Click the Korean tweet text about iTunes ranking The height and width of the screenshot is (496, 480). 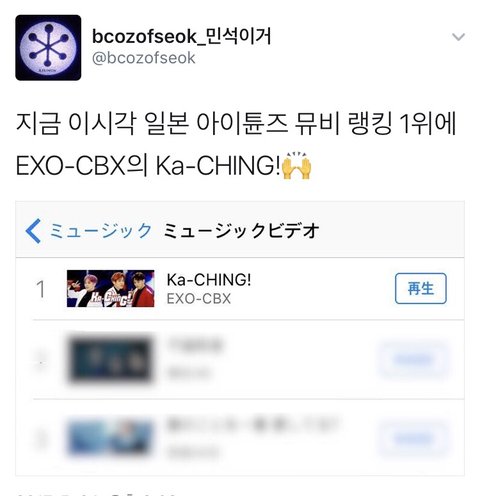click(x=236, y=144)
